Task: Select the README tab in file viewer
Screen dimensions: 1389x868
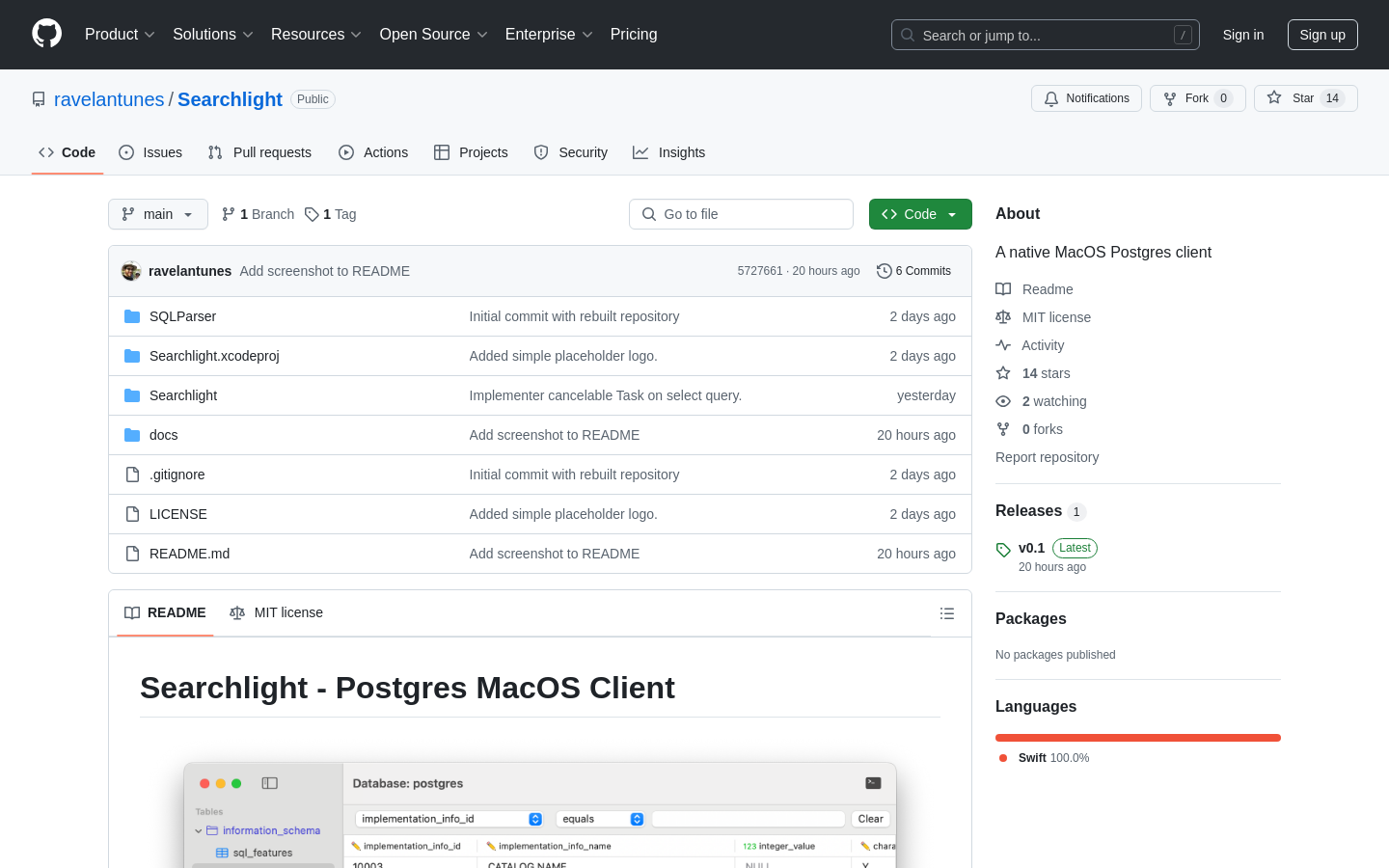Action: pyautogui.click(x=165, y=612)
